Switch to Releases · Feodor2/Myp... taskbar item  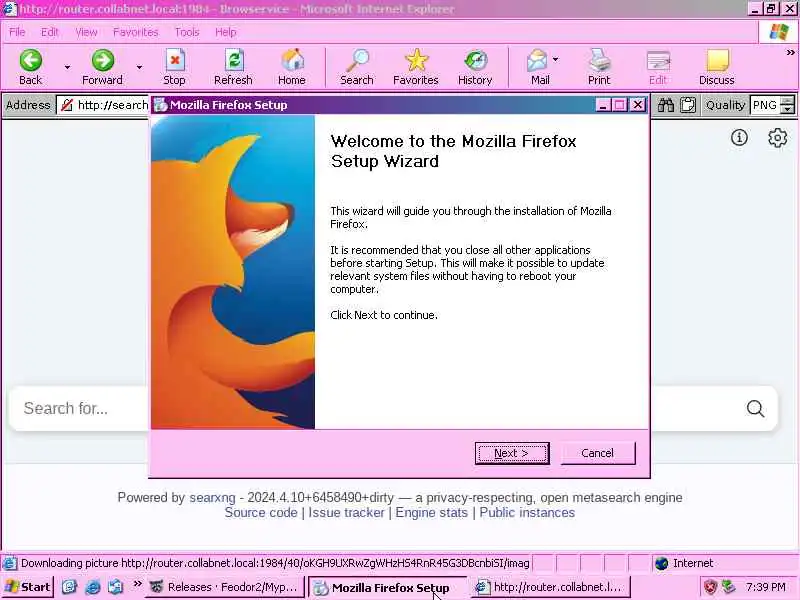coord(225,587)
